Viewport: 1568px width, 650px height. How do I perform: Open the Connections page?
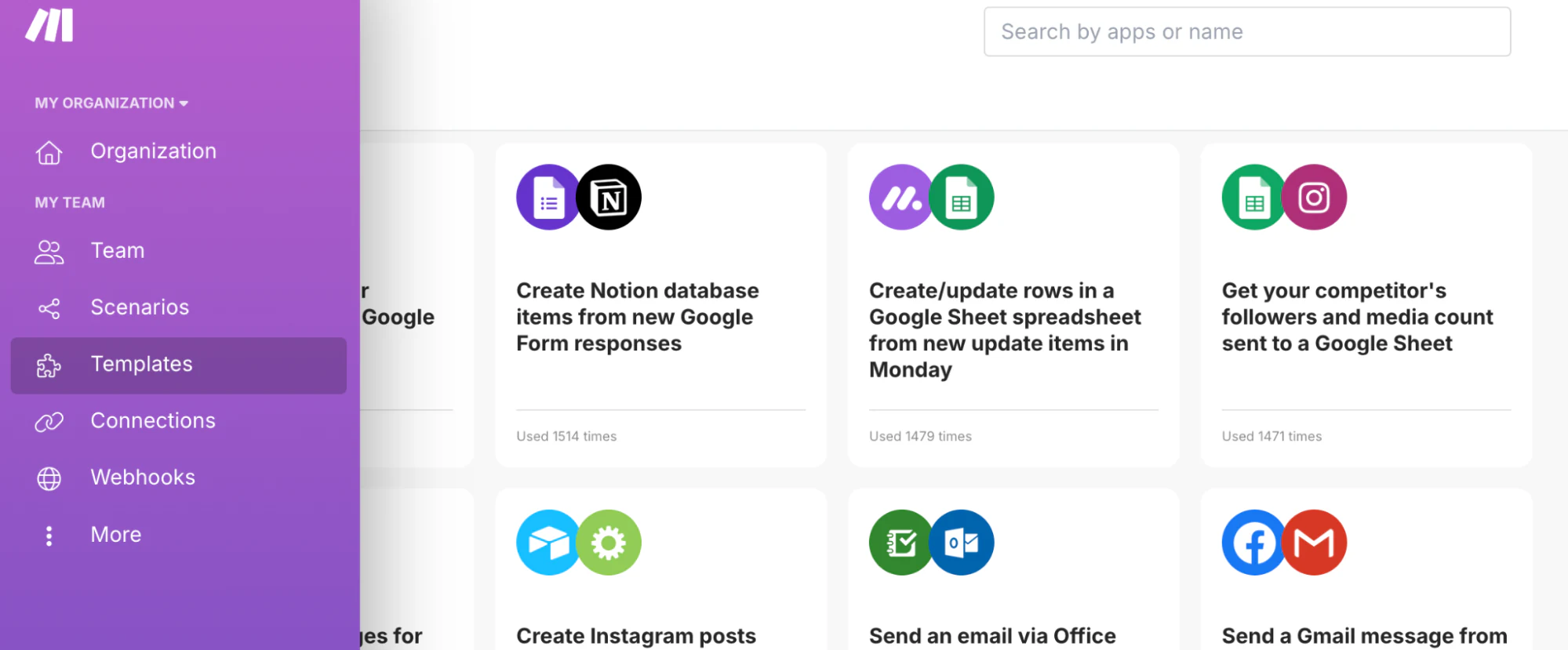click(x=179, y=421)
